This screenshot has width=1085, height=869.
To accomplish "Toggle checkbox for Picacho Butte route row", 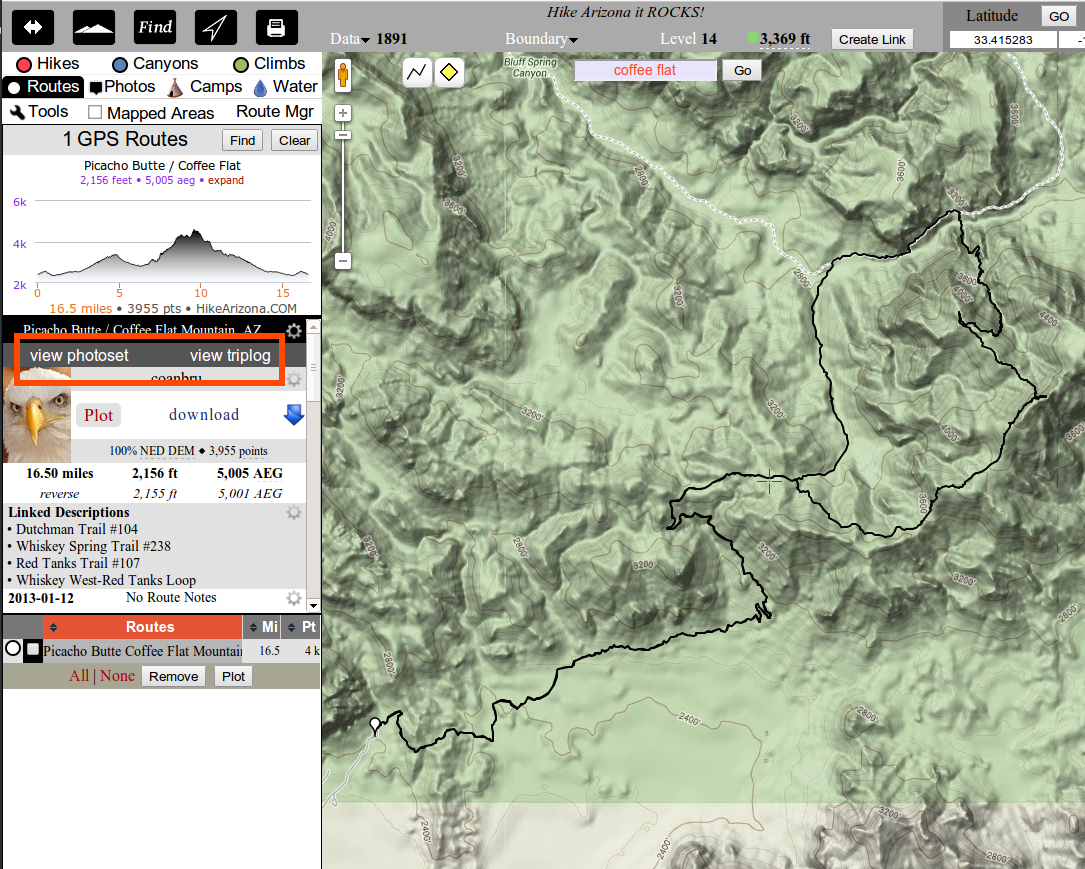I will [x=33, y=650].
